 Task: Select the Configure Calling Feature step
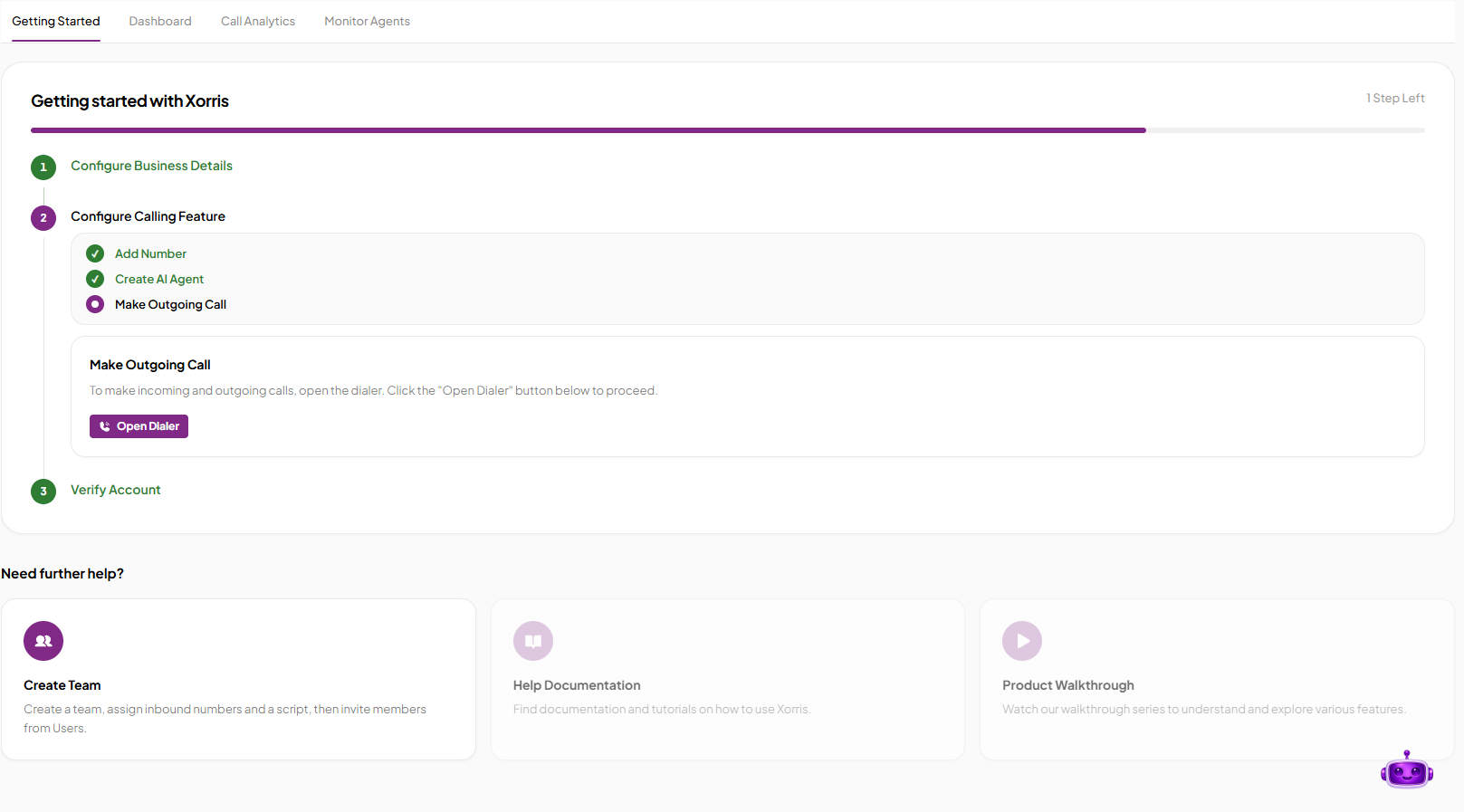148,216
